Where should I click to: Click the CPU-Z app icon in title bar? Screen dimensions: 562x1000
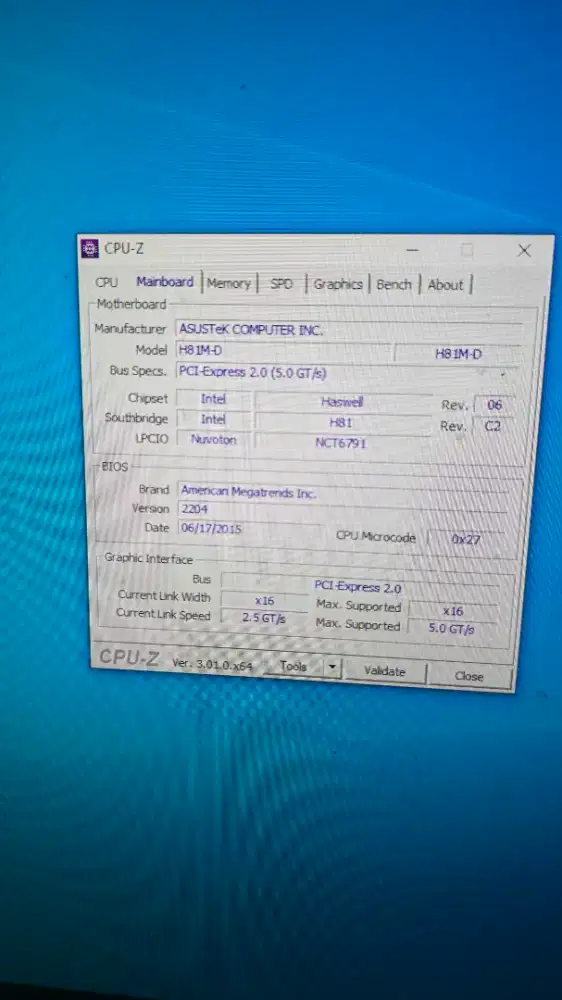pyautogui.click(x=90, y=249)
